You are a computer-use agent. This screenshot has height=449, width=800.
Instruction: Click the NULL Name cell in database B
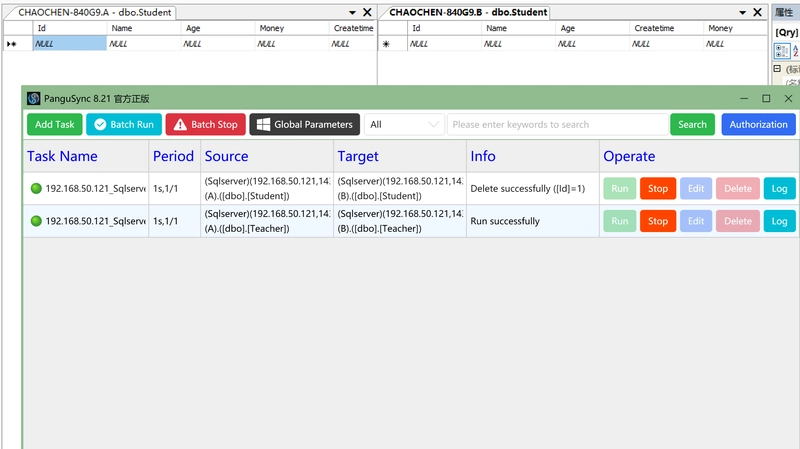pyautogui.click(x=518, y=44)
